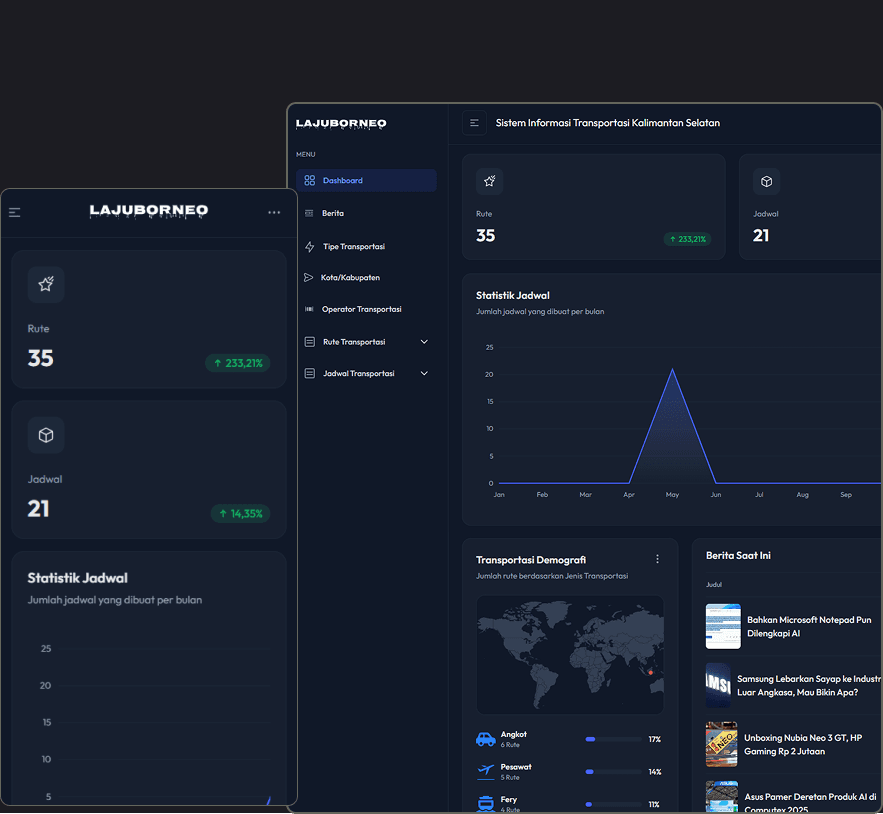This screenshot has height=814, width=883.
Task: Click the Angkot car icon
Action: click(486, 739)
